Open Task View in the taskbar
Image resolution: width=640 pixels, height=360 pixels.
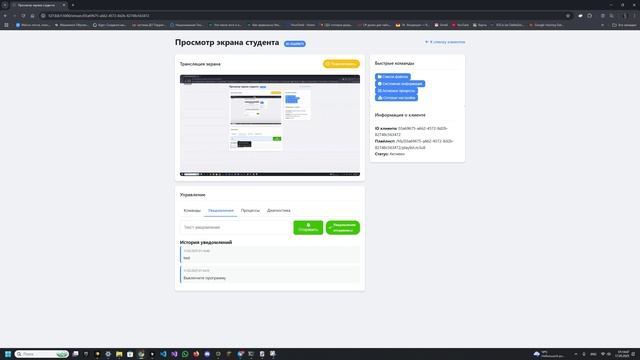76,354
